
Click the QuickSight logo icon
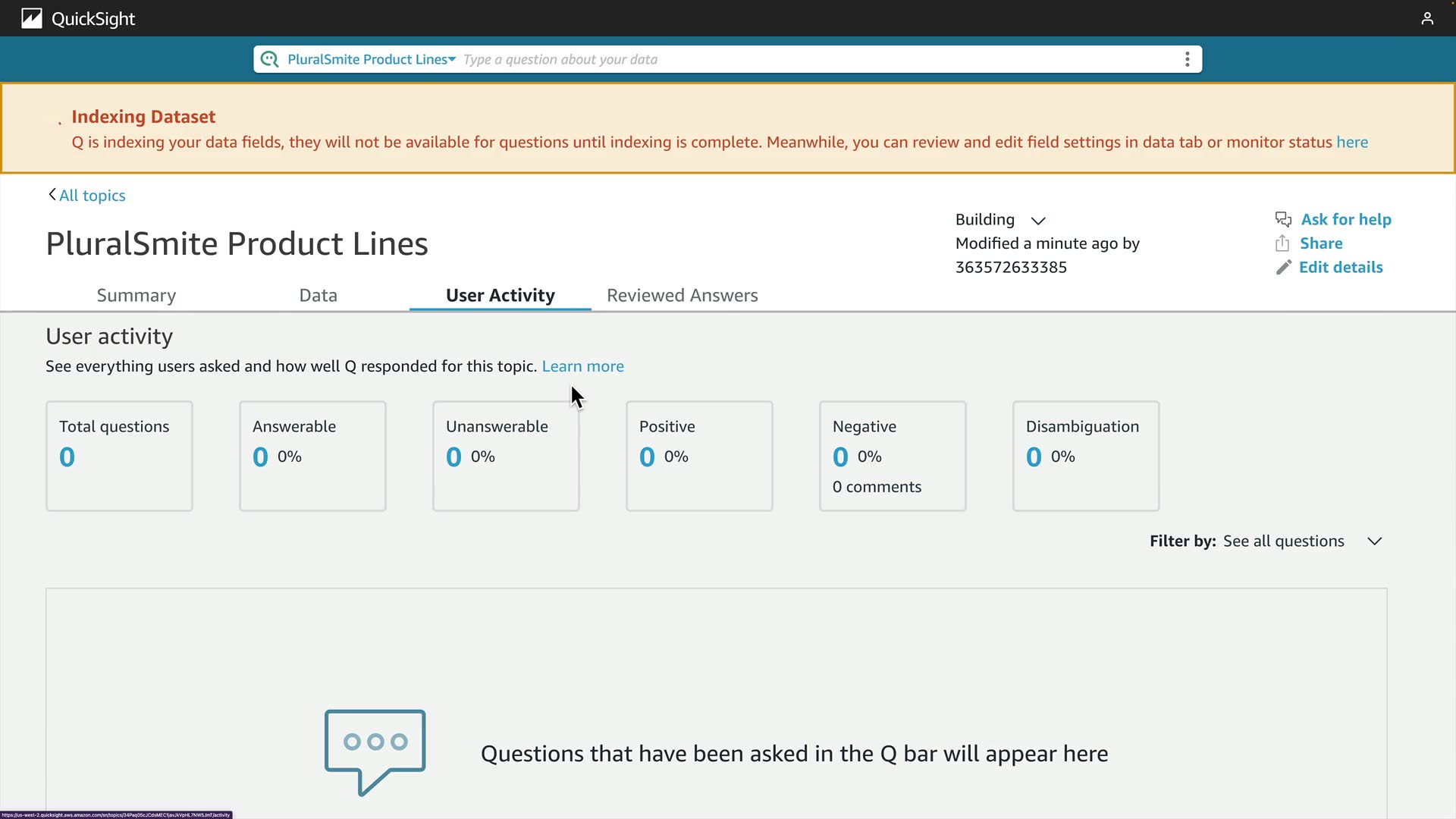pyautogui.click(x=31, y=18)
